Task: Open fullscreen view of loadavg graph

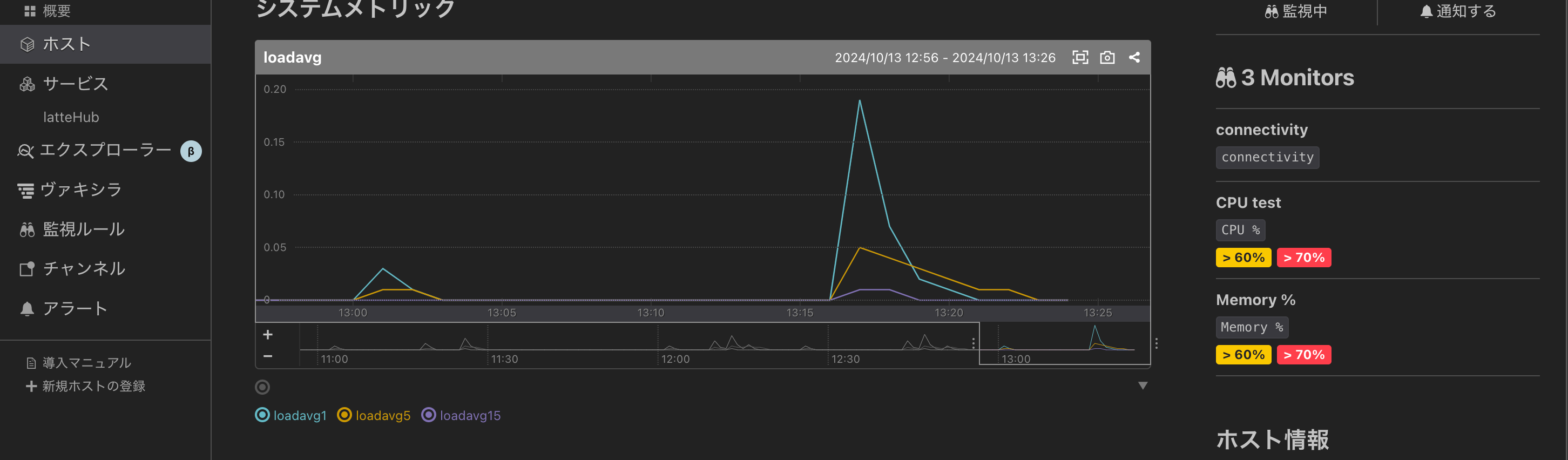Action: click(x=1080, y=57)
